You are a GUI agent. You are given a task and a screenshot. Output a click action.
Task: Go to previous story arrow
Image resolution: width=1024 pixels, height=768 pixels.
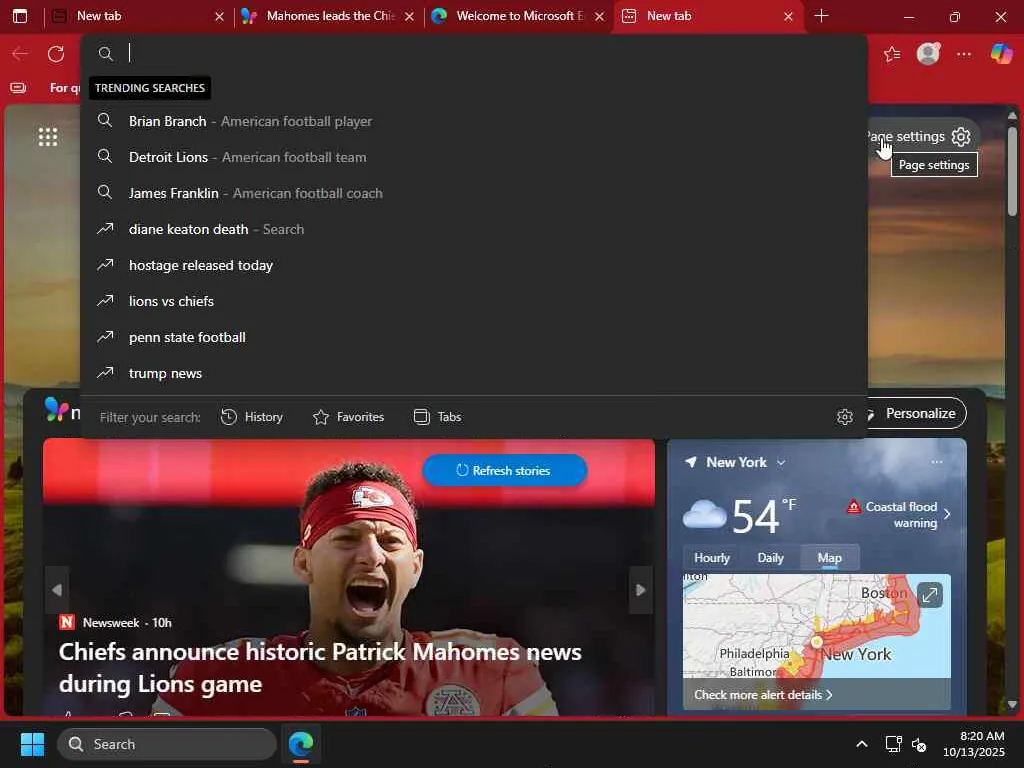(x=57, y=590)
